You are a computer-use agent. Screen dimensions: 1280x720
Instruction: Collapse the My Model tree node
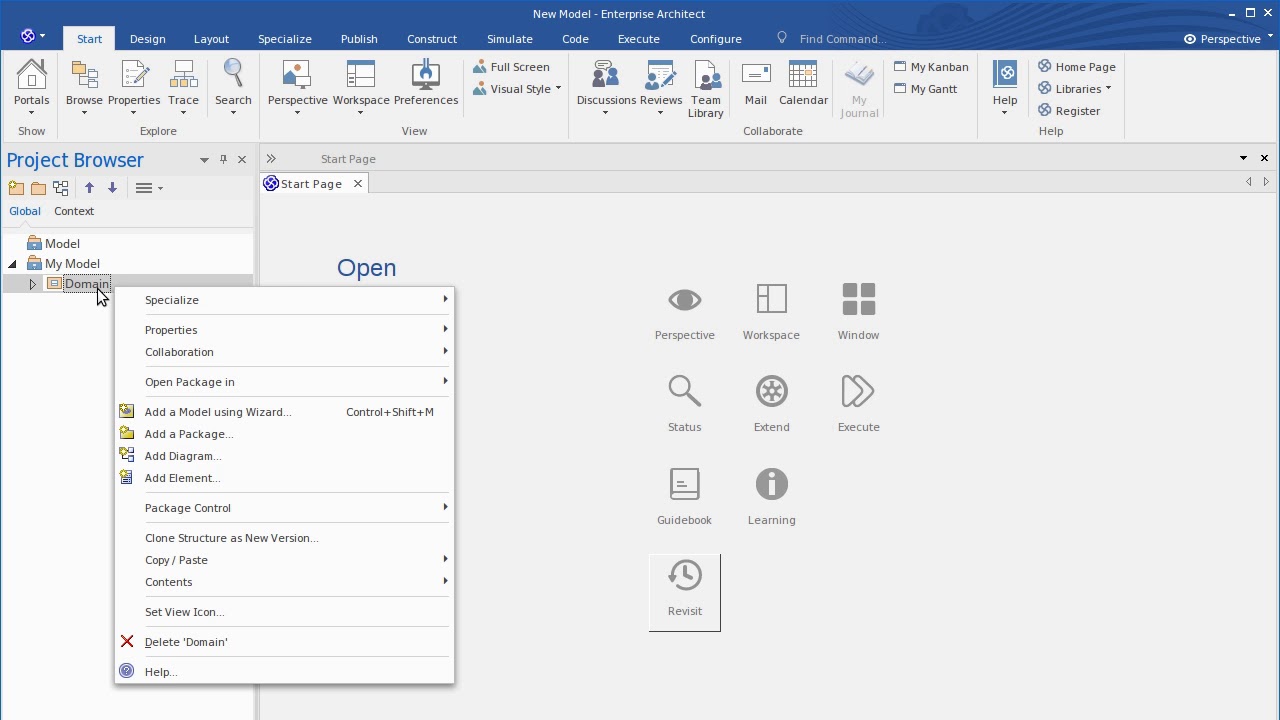click(12, 264)
